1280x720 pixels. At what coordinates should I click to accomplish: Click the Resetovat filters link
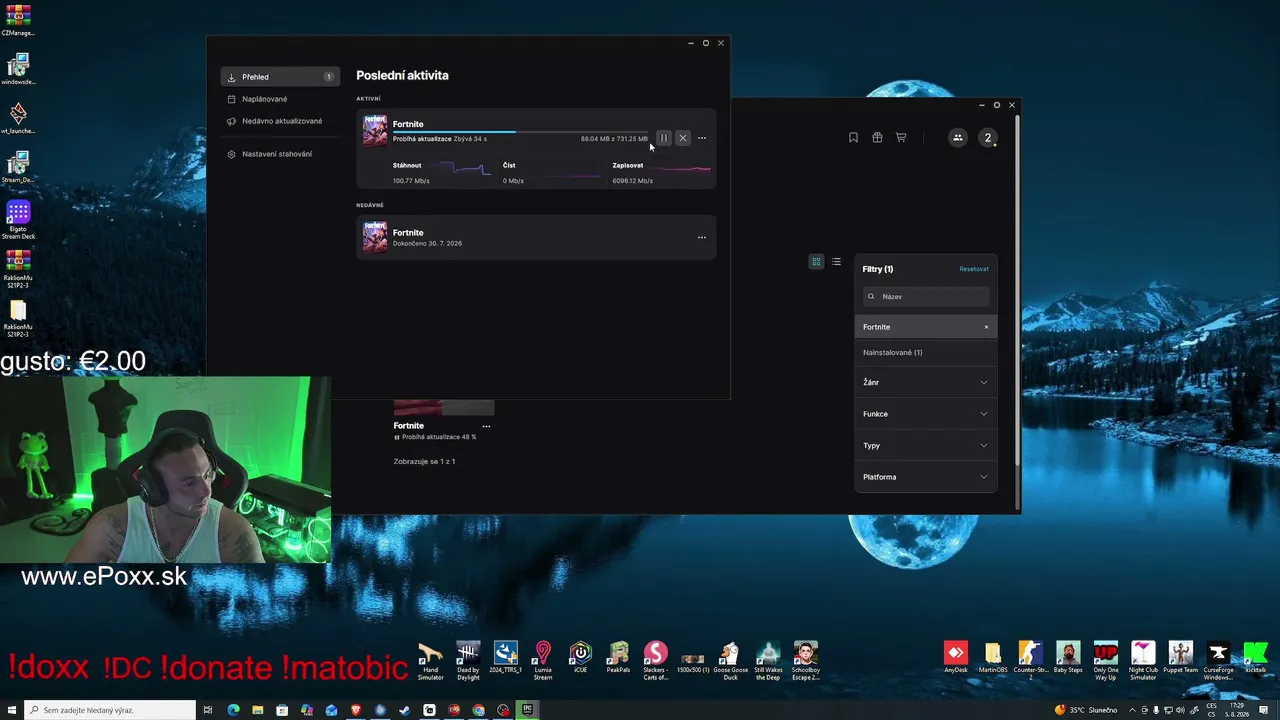(x=974, y=269)
